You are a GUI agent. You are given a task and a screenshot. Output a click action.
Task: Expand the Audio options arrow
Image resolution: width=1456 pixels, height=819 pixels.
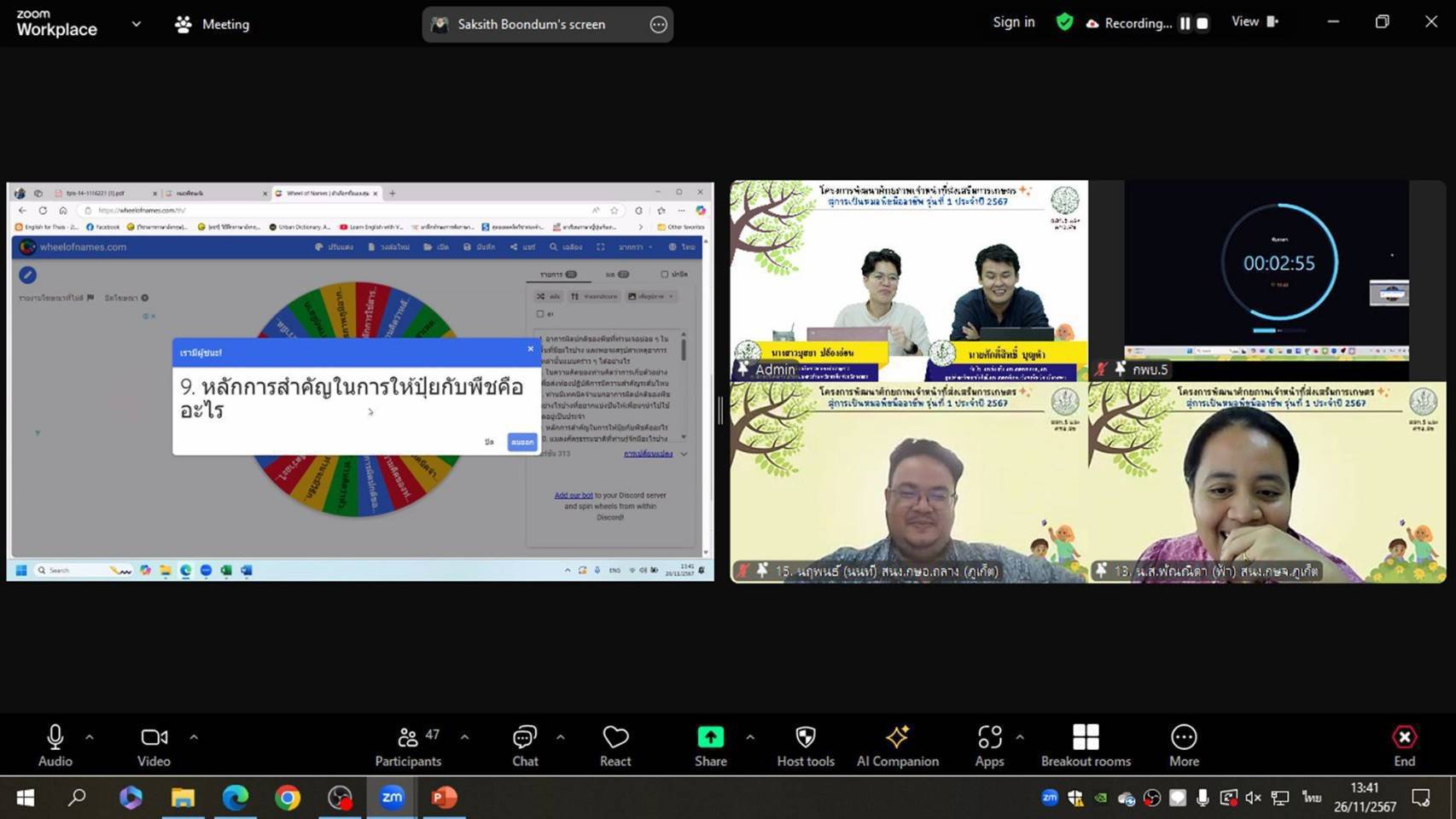(x=90, y=736)
